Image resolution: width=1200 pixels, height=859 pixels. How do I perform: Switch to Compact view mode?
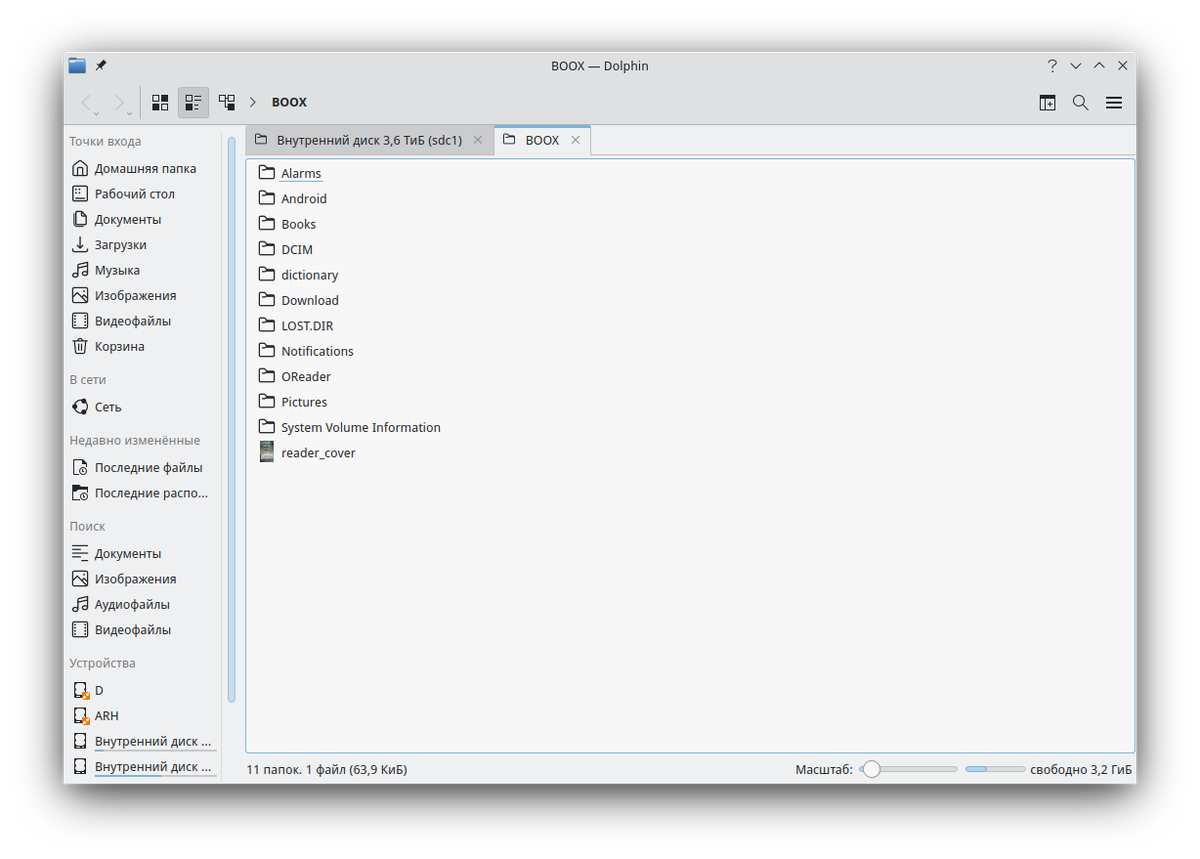click(193, 102)
